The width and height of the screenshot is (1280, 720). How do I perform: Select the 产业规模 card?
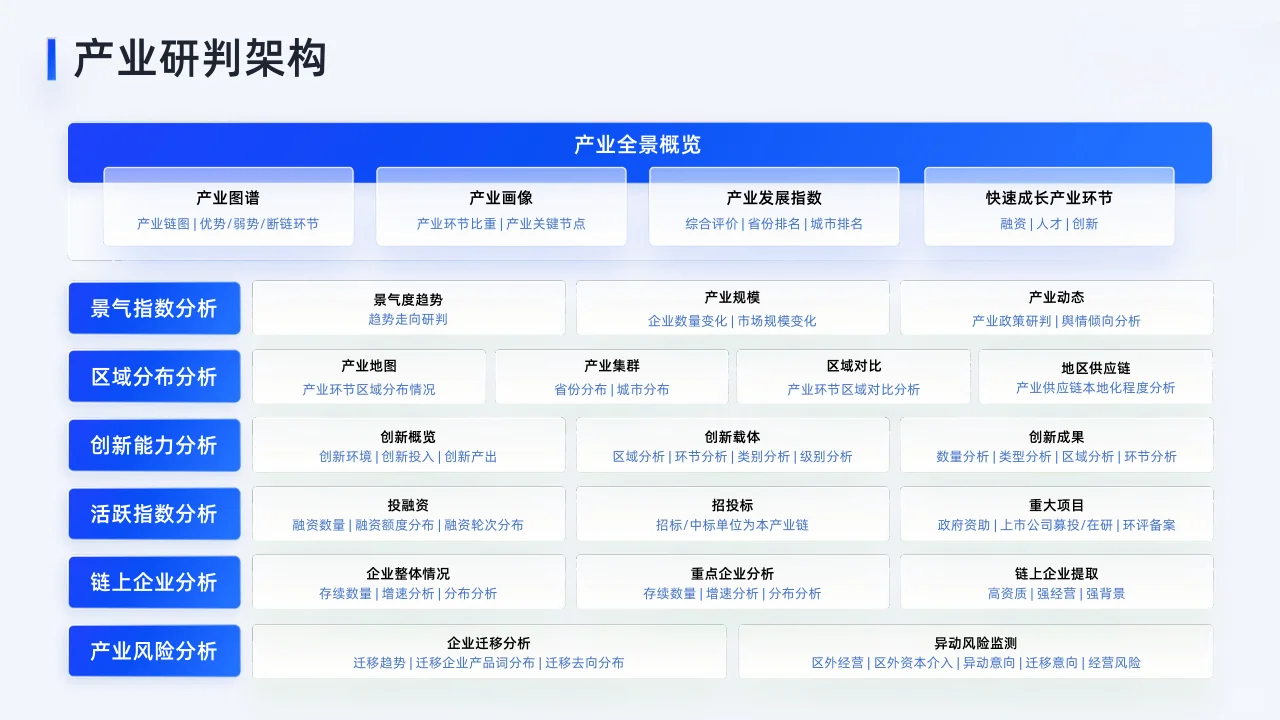pos(732,307)
